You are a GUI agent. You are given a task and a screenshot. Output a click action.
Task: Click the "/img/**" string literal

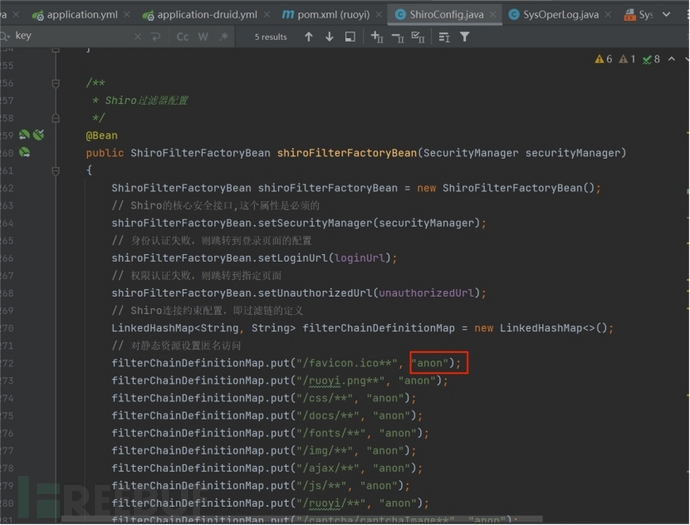click(x=325, y=451)
